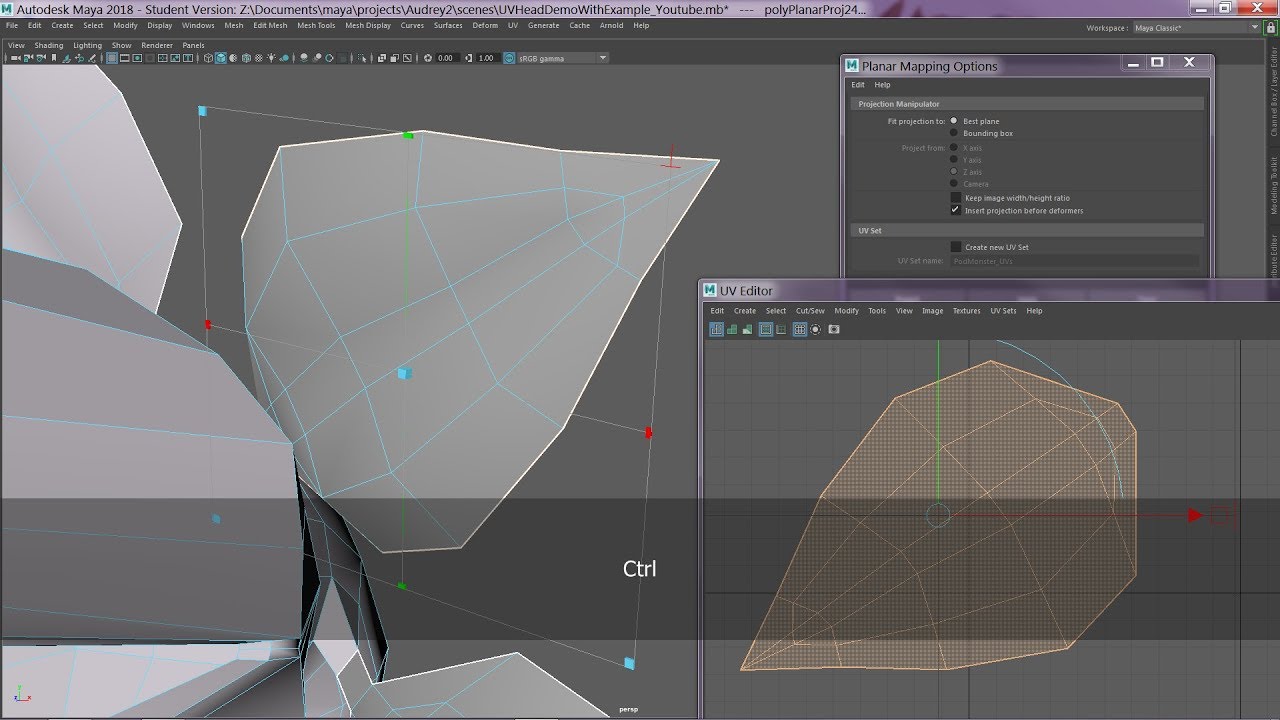Viewport: 1280px width, 720px height.
Task: Toggle UV Editor grid display icon
Action: 800,329
